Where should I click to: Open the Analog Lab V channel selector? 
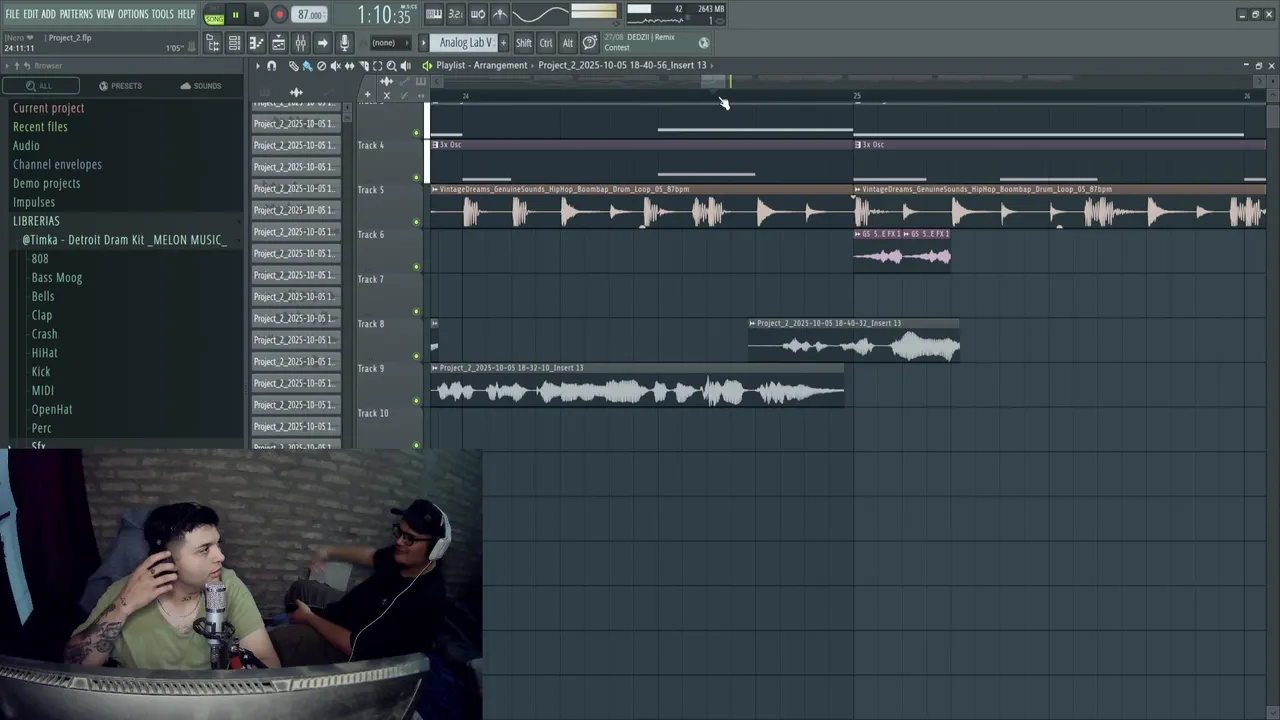[x=465, y=43]
